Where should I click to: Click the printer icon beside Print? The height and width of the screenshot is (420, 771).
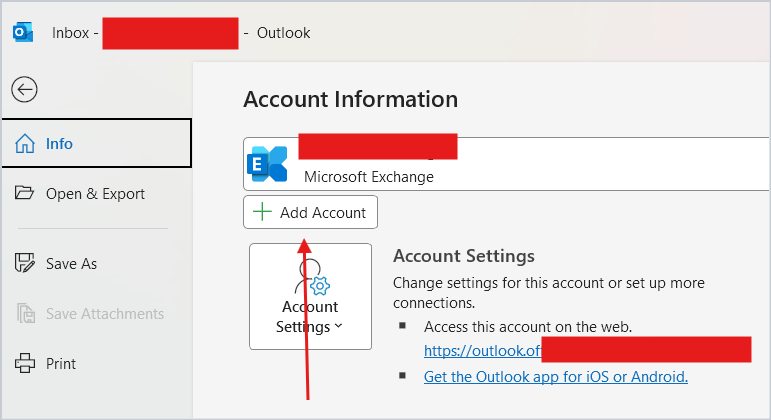(25, 364)
